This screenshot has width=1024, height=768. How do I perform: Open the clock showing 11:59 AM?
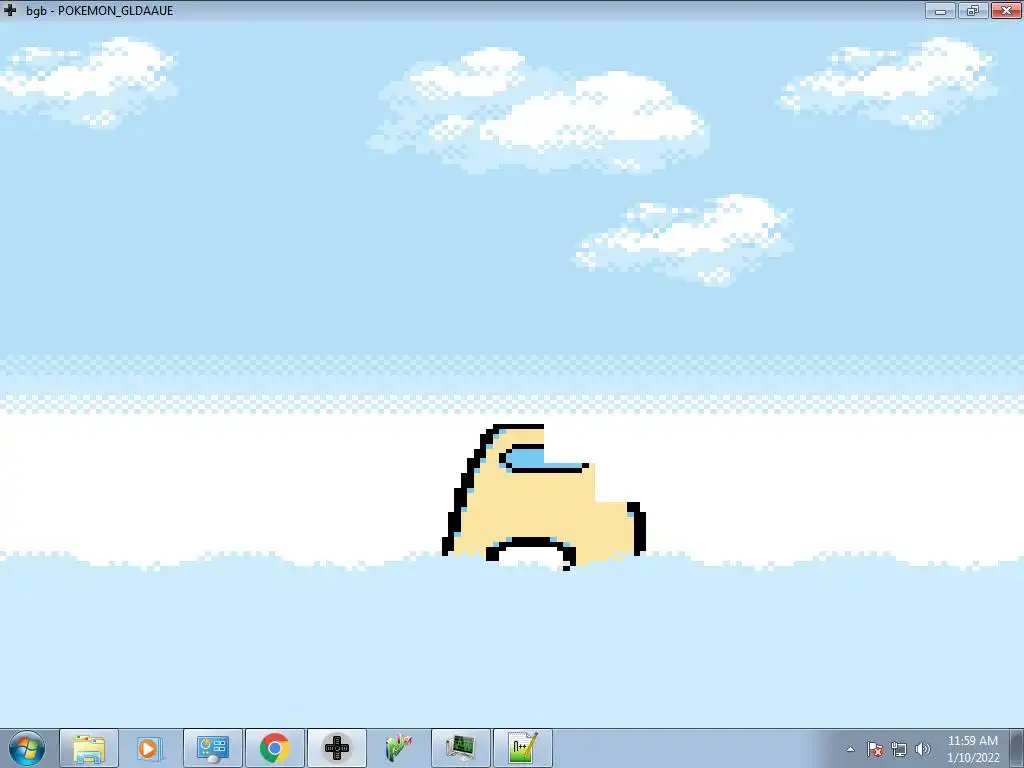tap(973, 748)
